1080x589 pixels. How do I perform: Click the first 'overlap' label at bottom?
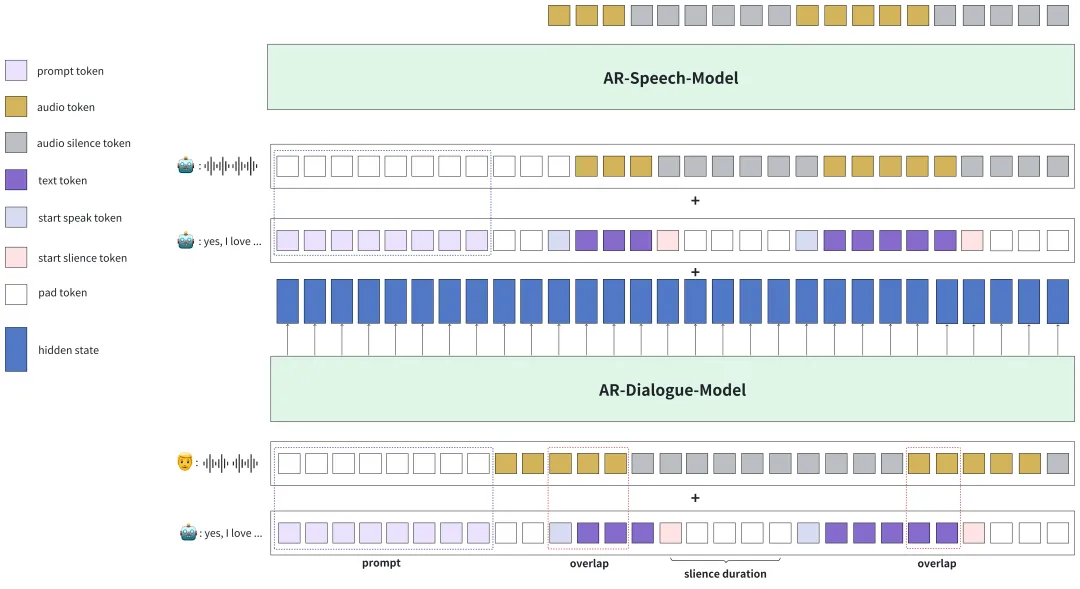click(x=589, y=564)
